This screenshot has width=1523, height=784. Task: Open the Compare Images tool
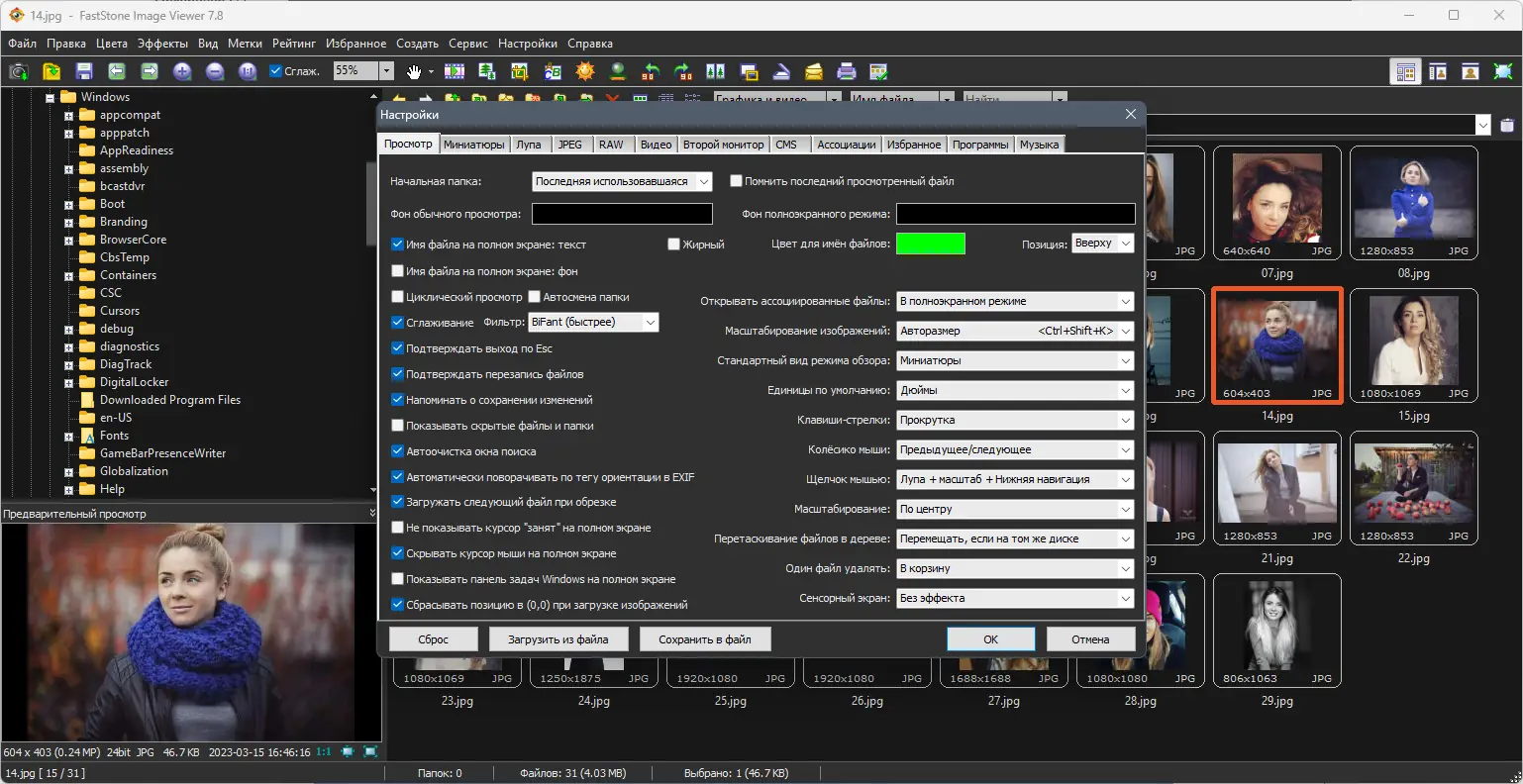(x=715, y=70)
